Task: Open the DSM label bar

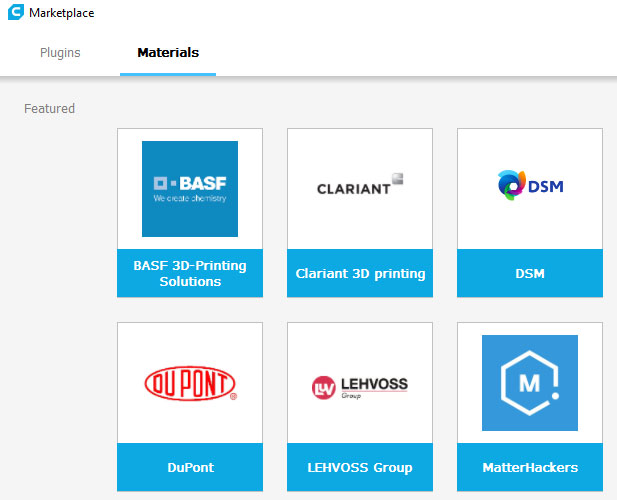Action: pos(530,273)
